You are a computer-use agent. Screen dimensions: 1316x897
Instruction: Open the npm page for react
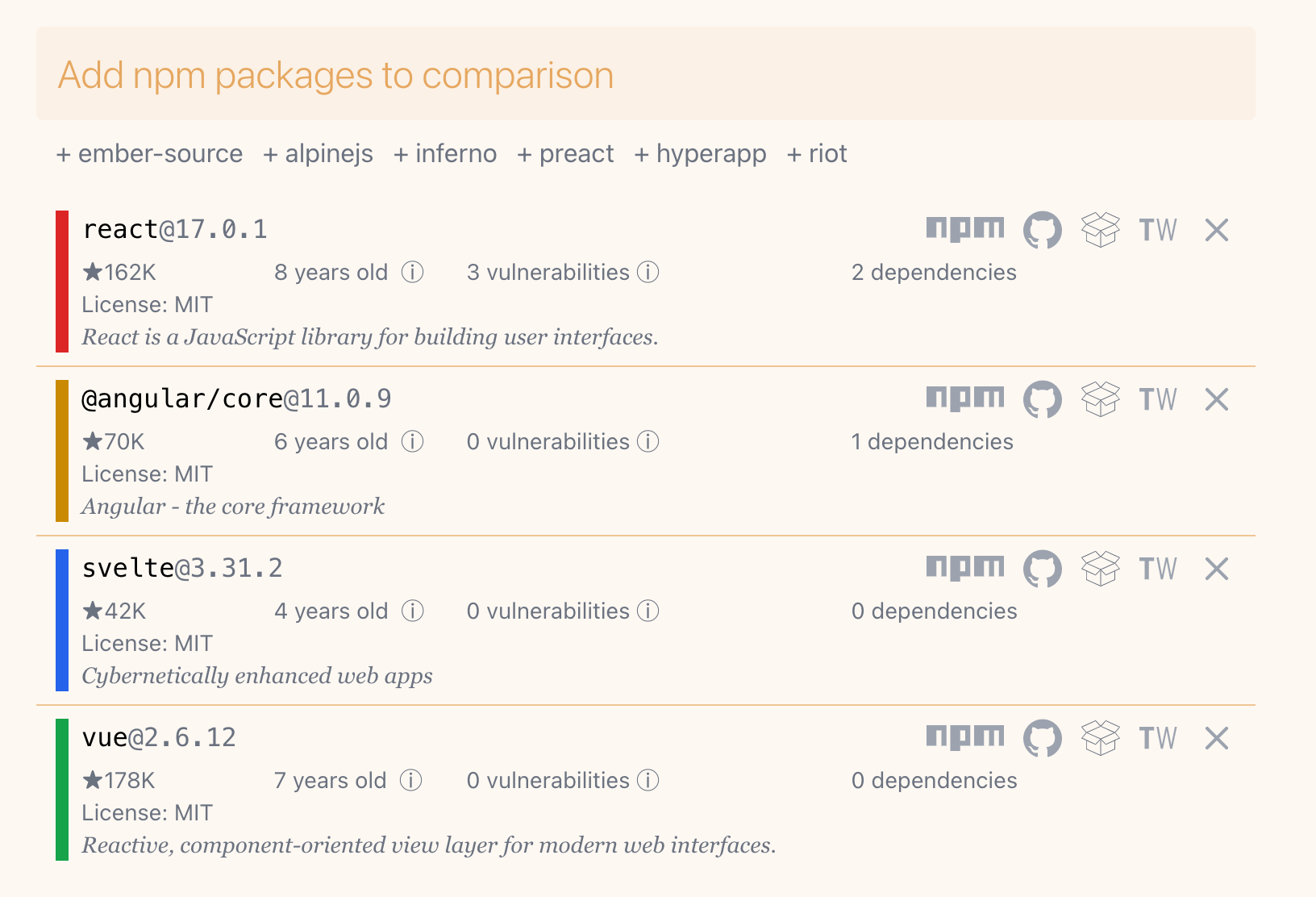[965, 229]
